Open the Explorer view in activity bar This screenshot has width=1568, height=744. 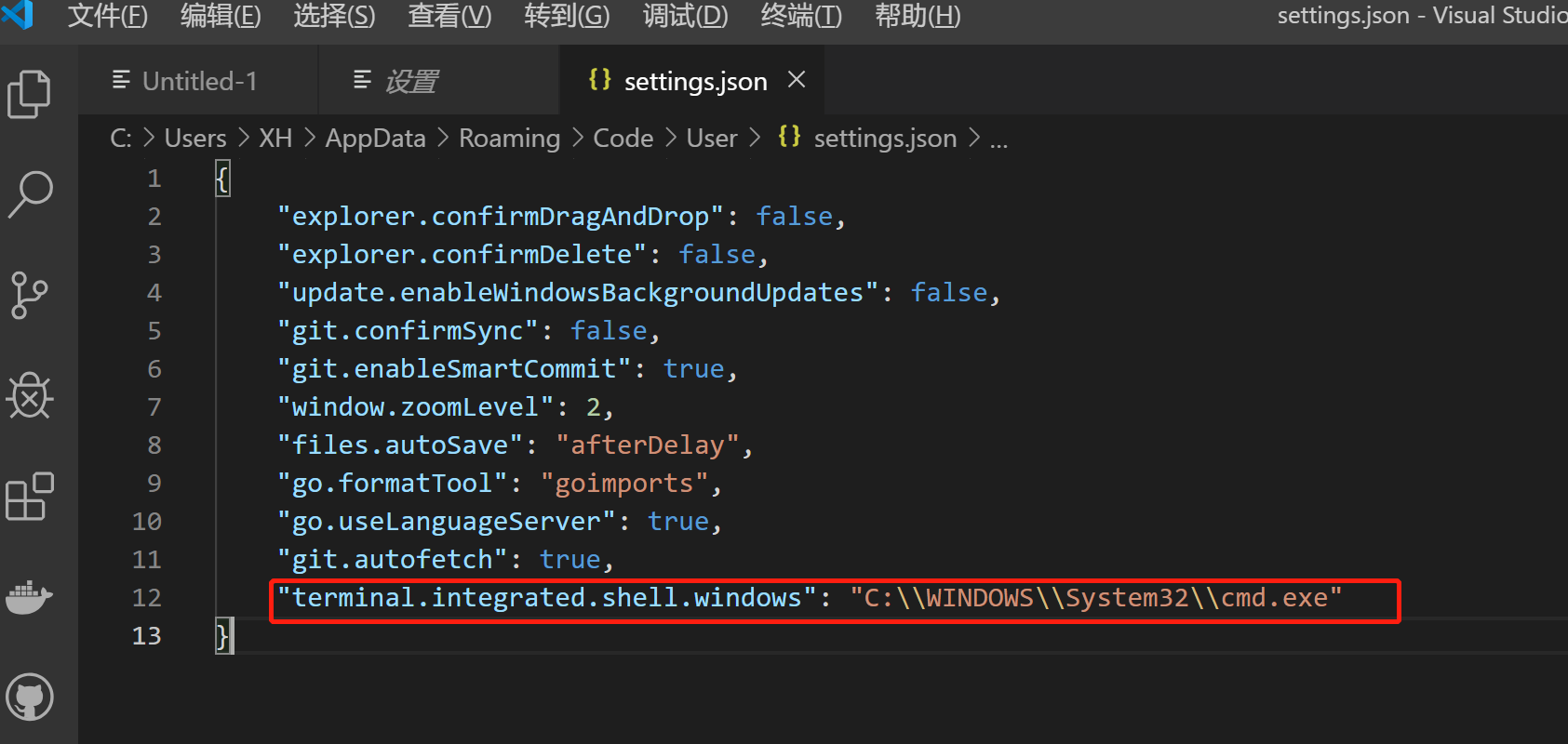[x=29, y=94]
